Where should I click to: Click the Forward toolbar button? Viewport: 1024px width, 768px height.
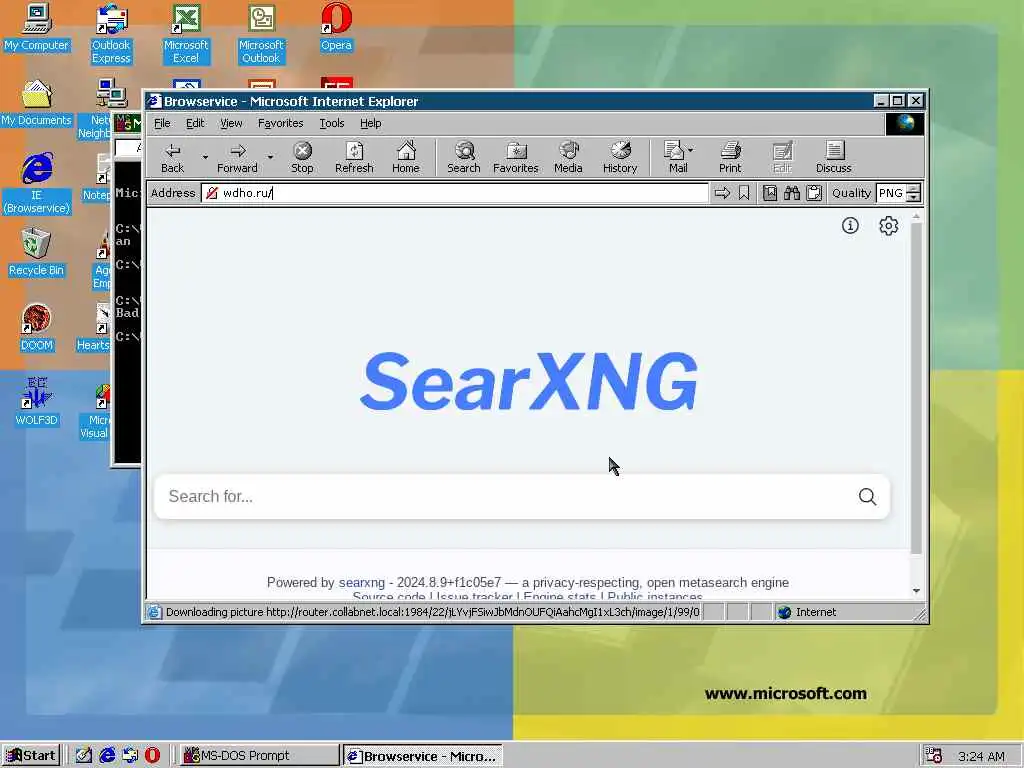click(237, 157)
